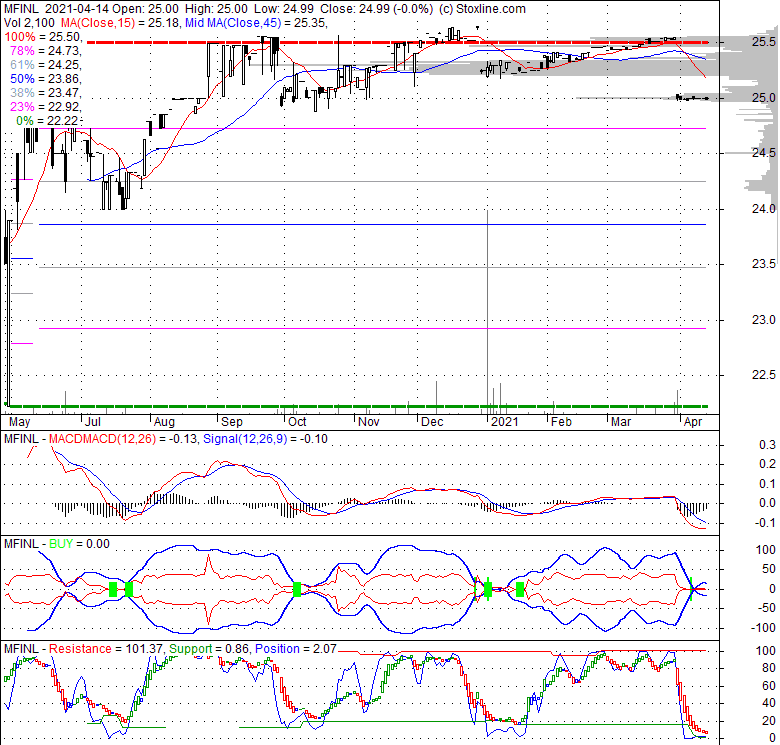Click the 23% = 22.92 Fibonacci label

tap(45, 106)
